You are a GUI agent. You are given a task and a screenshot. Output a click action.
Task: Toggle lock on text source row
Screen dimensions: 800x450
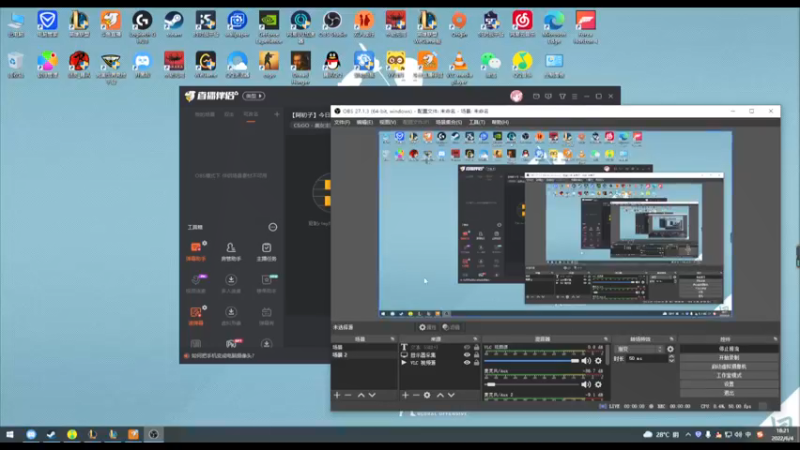pyautogui.click(x=477, y=347)
